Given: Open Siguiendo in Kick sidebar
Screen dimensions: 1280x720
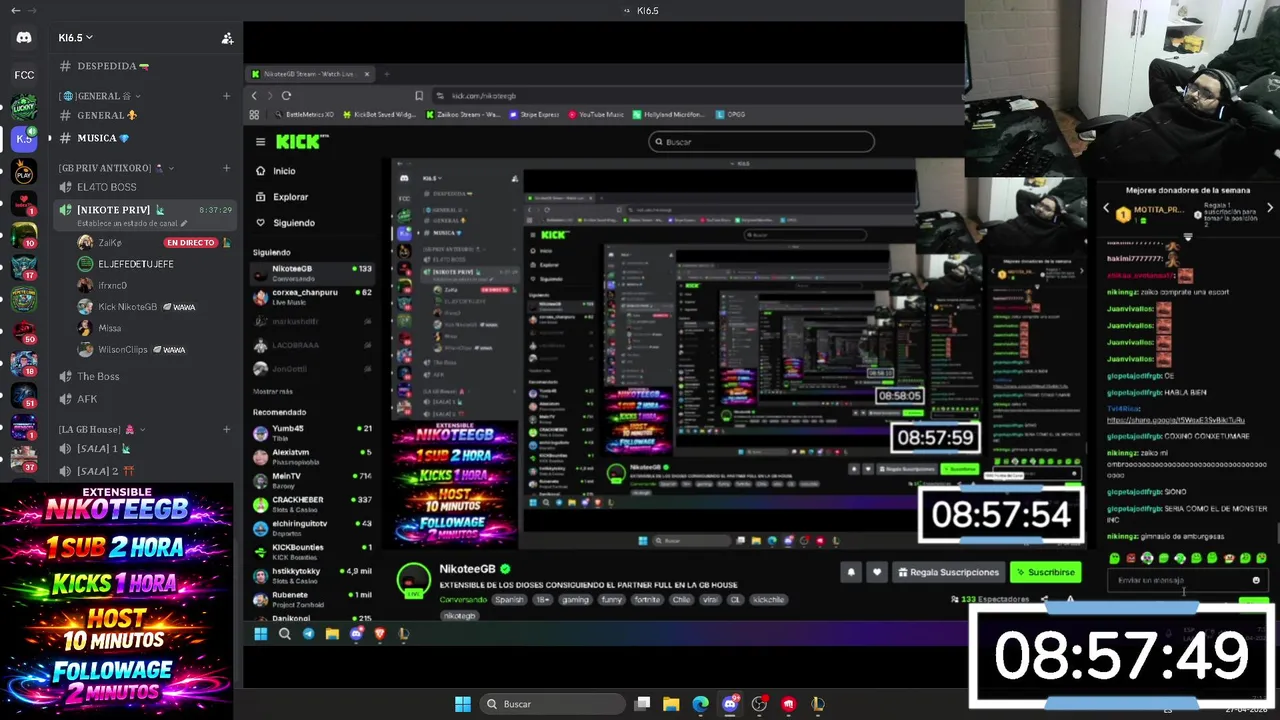Looking at the screenshot, I should 286,223.
